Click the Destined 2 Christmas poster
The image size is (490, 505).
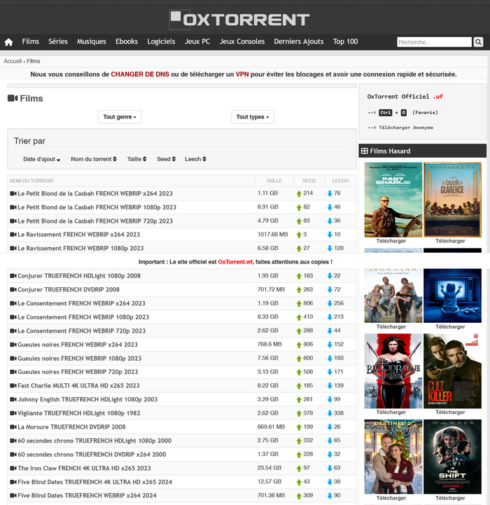pyautogui.click(x=393, y=456)
